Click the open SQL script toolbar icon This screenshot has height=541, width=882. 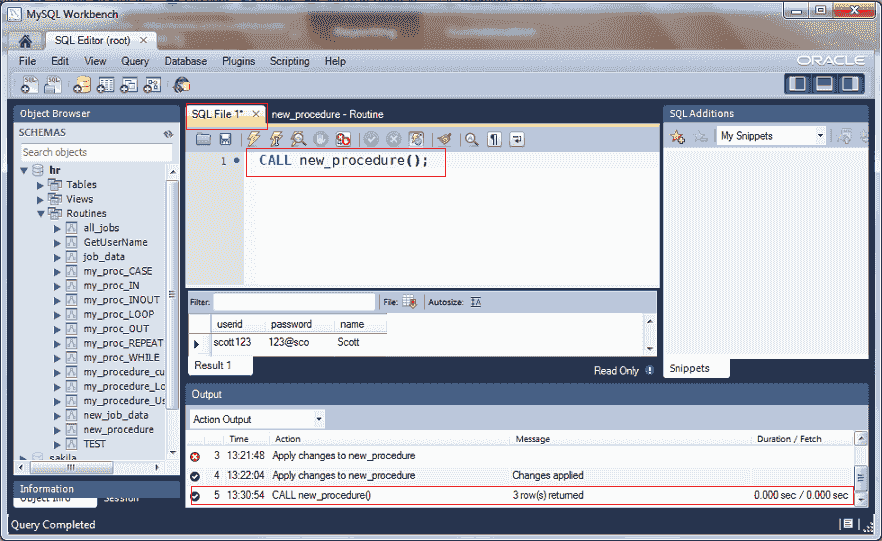tap(53, 85)
